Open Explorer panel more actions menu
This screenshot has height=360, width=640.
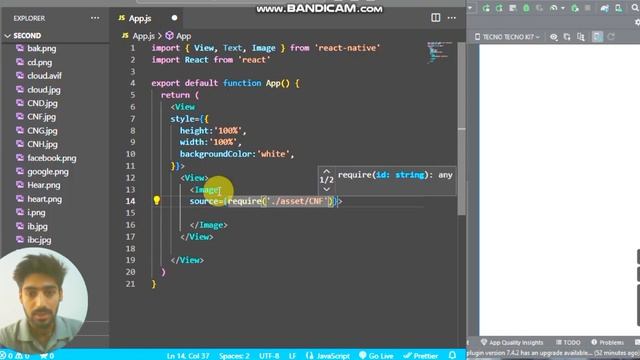[95, 18]
